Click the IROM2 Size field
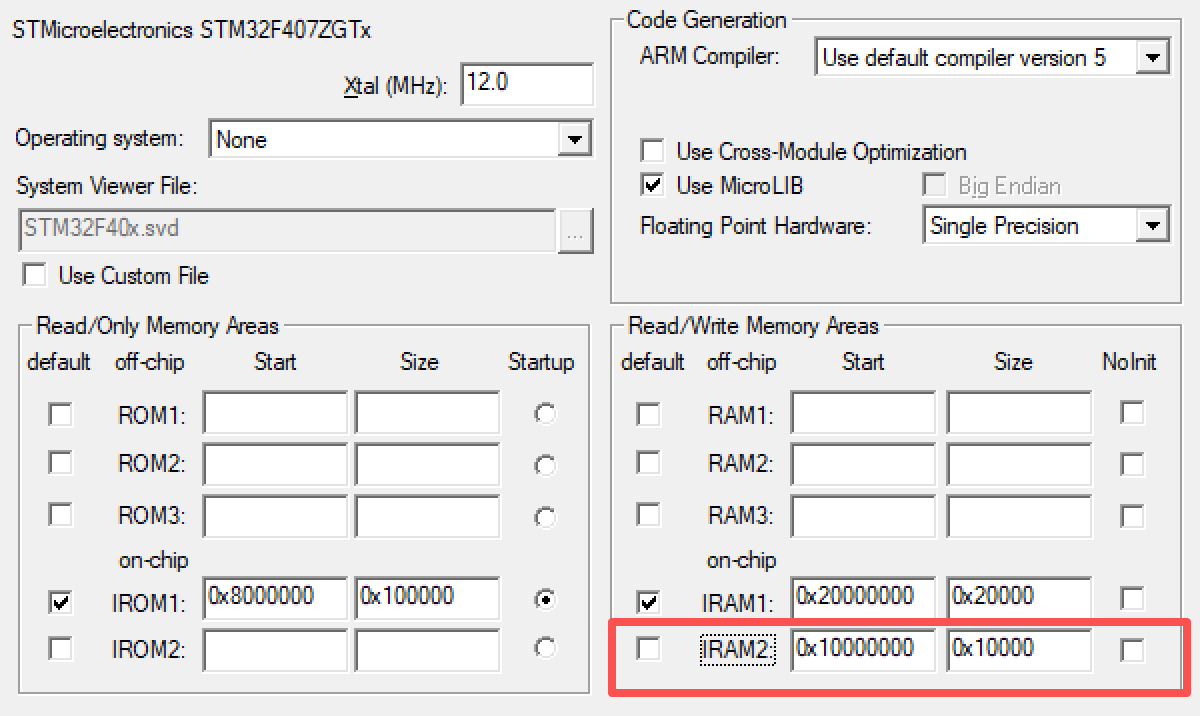The width and height of the screenshot is (1200, 716). (427, 650)
